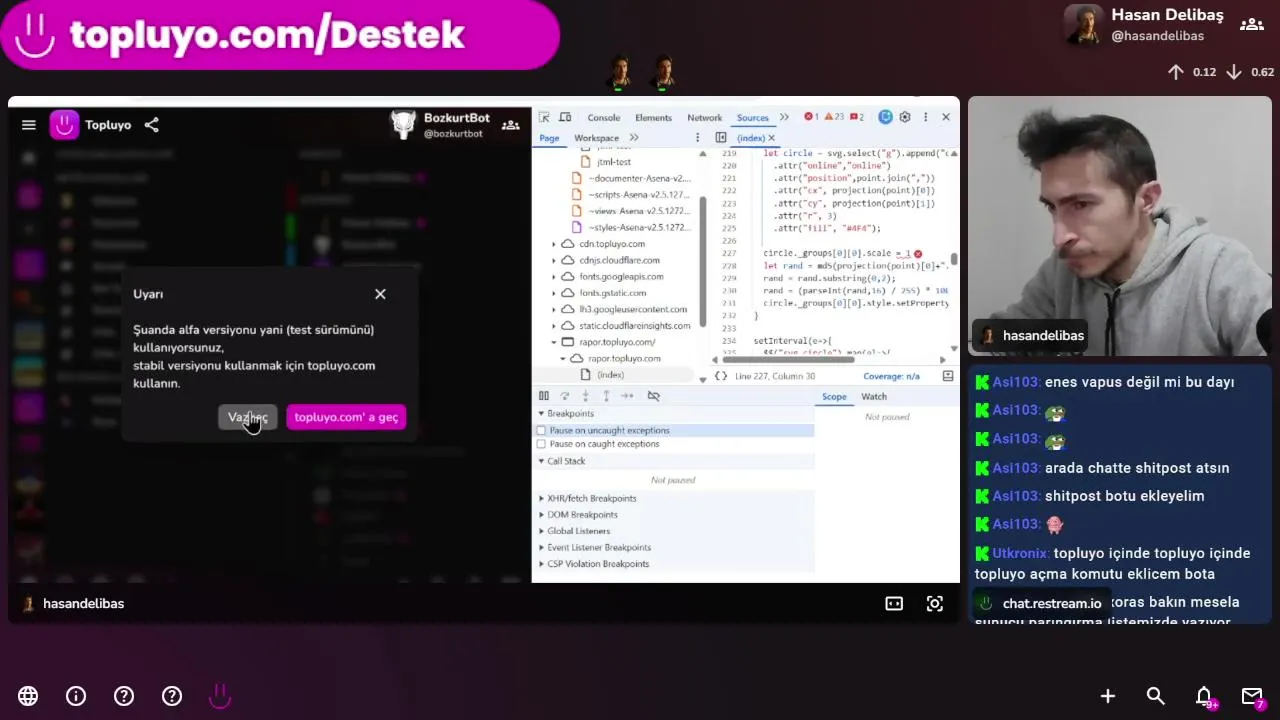Switch to the Elements tab in DevTools
This screenshot has height=720, width=1280.
tap(653, 117)
